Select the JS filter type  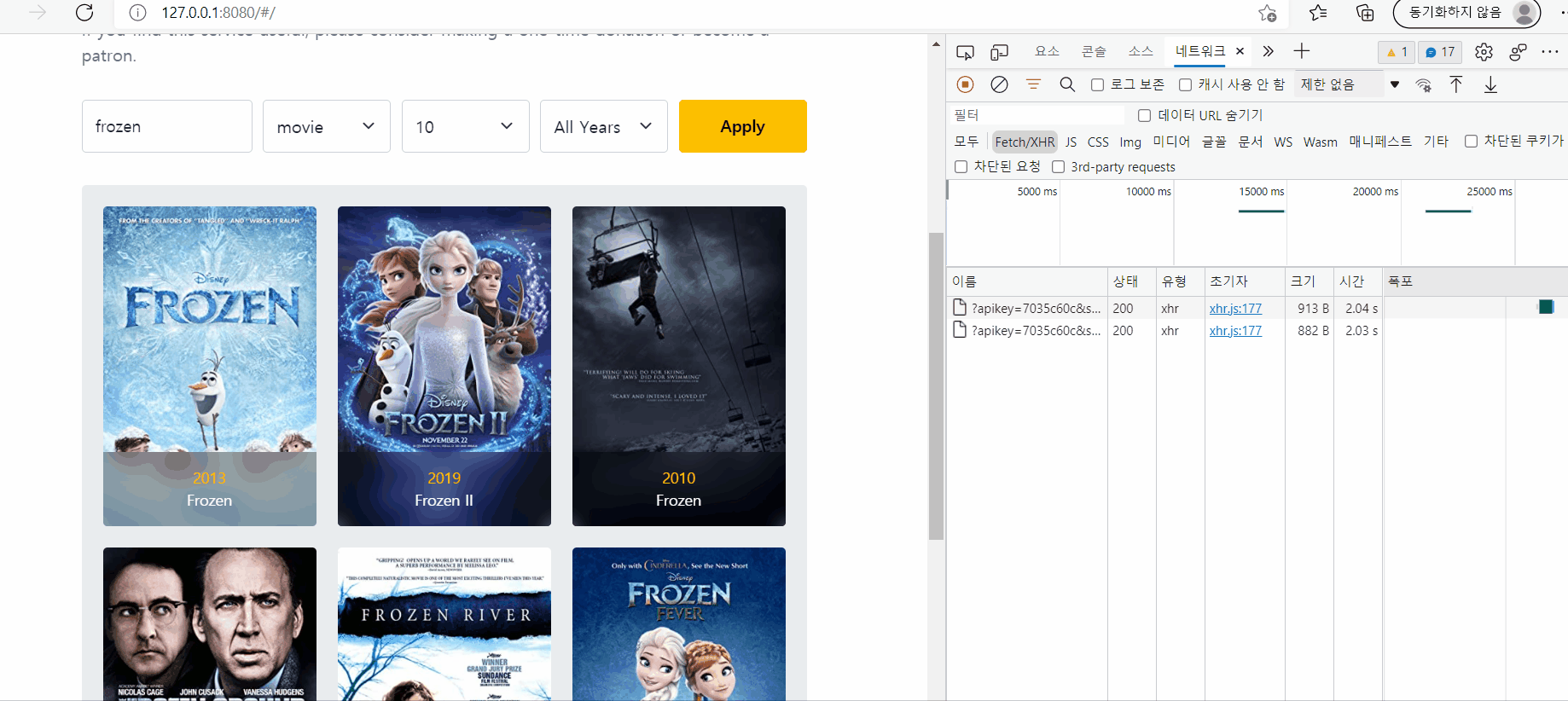(1071, 142)
